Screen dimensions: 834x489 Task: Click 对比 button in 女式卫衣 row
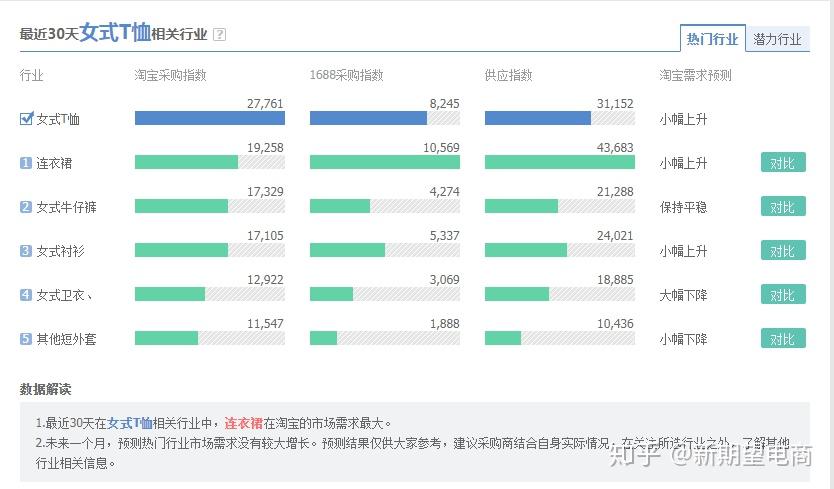(783, 295)
